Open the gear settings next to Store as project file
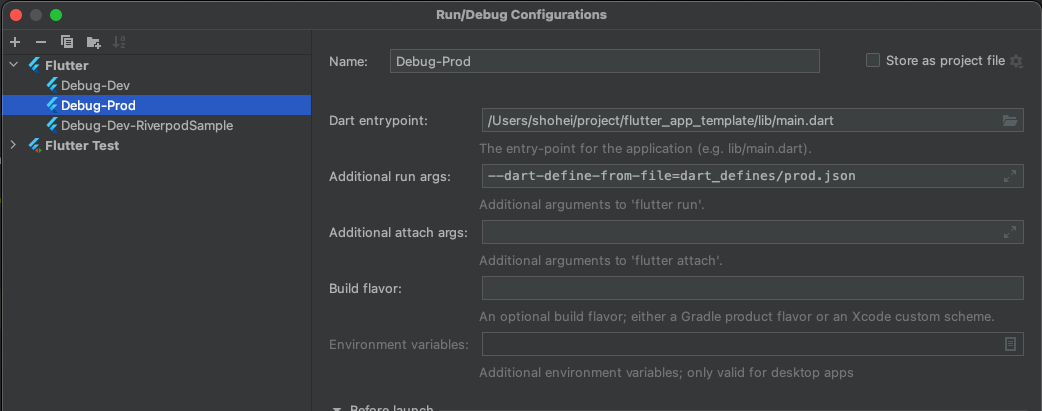 1017,61
